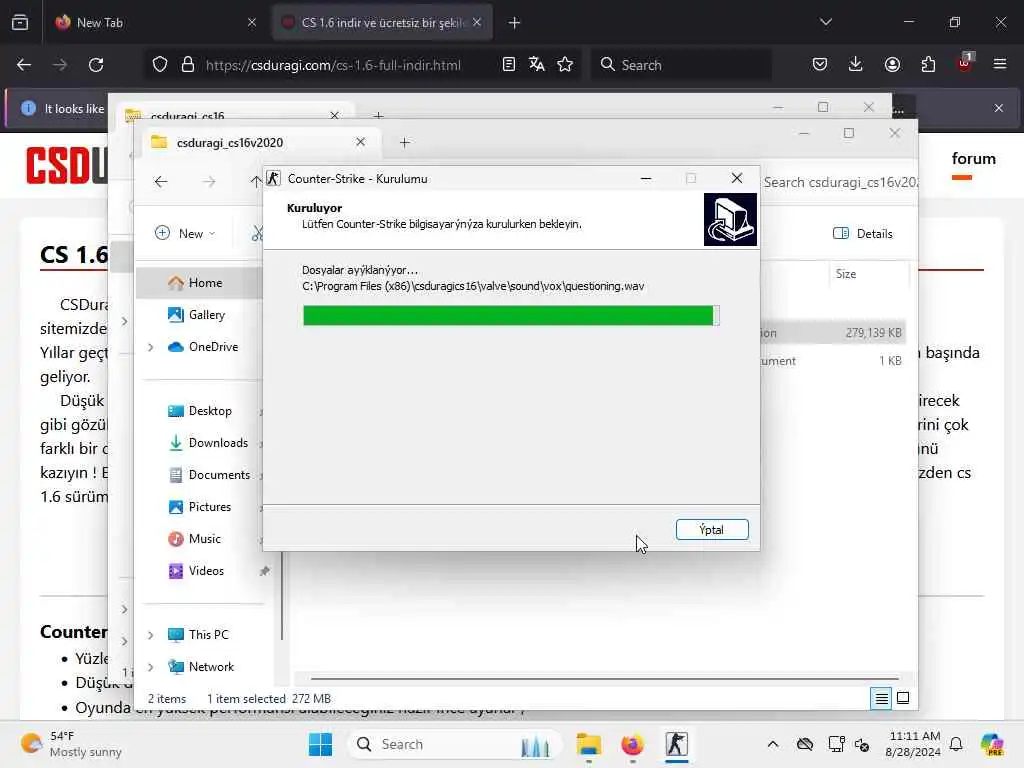The image size is (1024, 768).
Task: Open Firefox from taskbar
Action: pos(632,744)
